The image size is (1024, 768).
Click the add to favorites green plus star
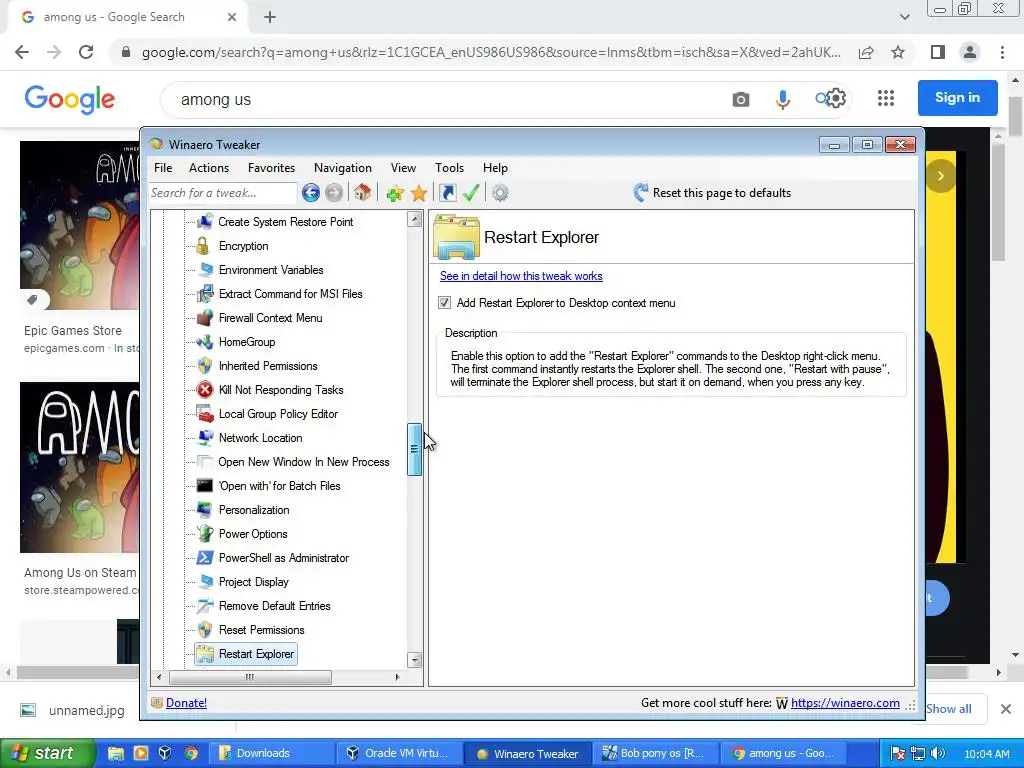(x=394, y=193)
